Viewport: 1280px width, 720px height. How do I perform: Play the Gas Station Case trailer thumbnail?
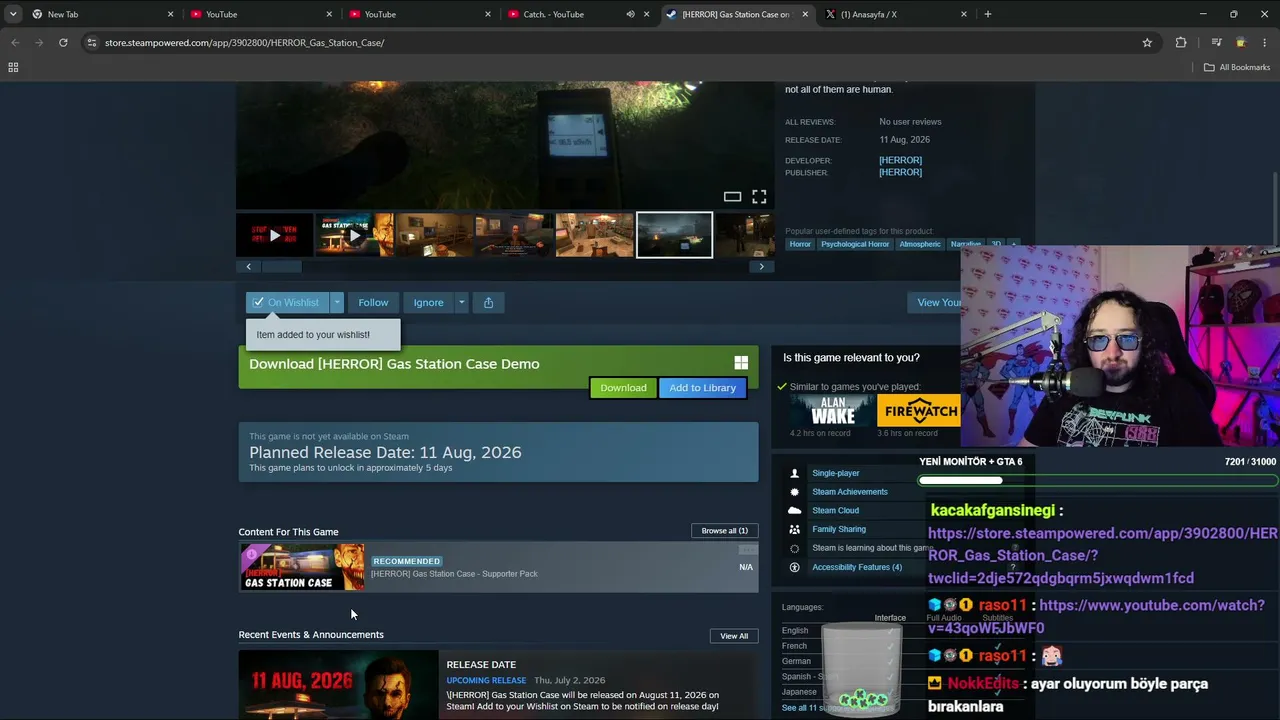(355, 235)
